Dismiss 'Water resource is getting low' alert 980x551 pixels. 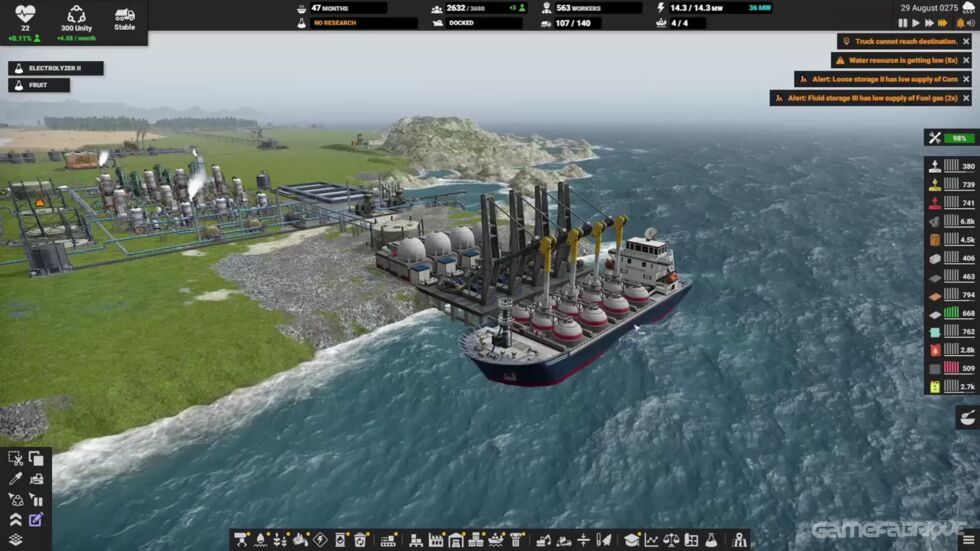pyautogui.click(x=966, y=61)
